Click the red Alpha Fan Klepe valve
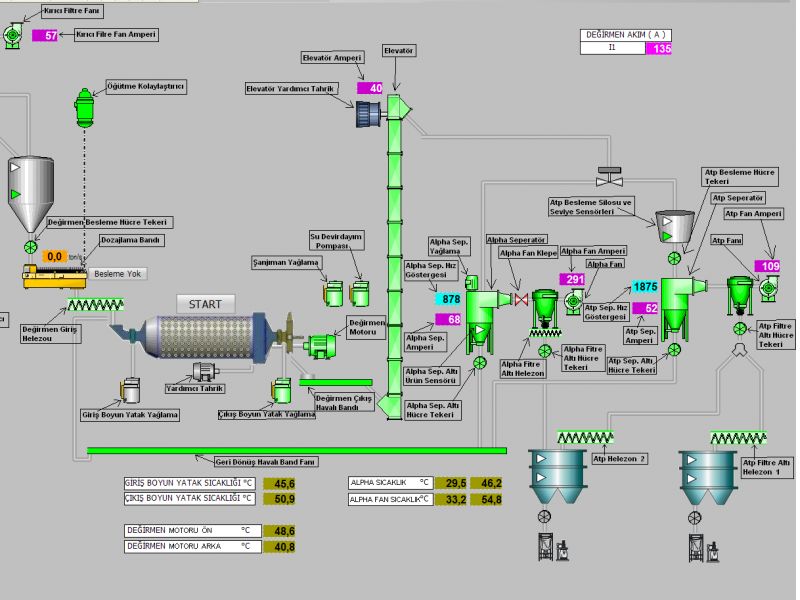This screenshot has height=600, width=800. (x=519, y=299)
